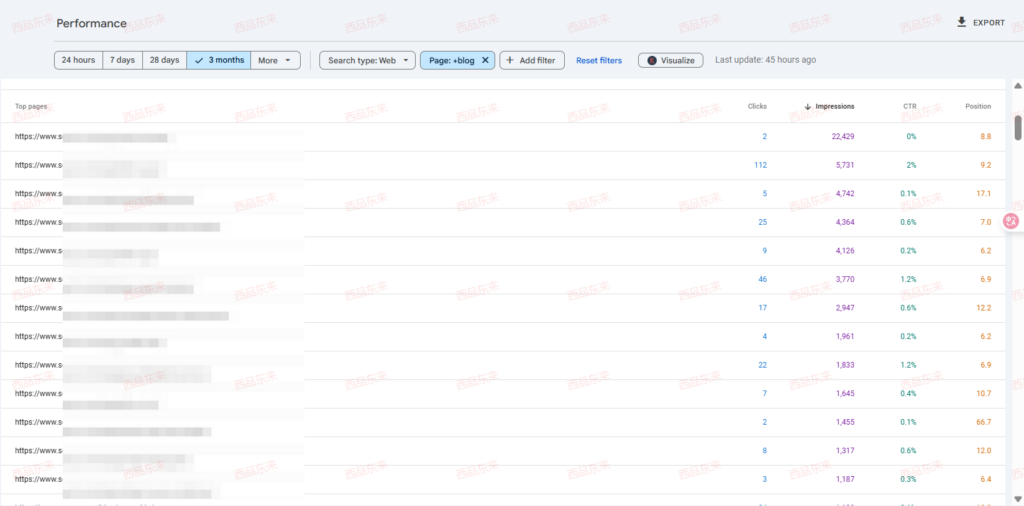Screen dimensions: 1024x506
Task: Select the 24 hours date range
Action: tap(78, 60)
